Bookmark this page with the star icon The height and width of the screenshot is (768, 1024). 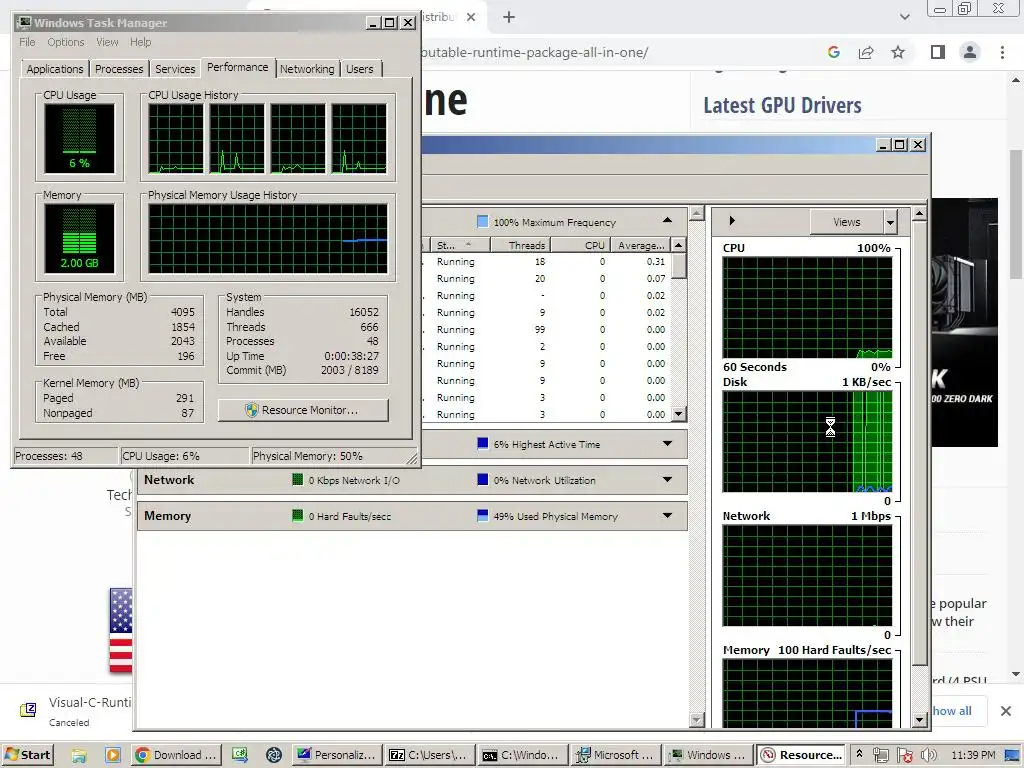coord(898,52)
